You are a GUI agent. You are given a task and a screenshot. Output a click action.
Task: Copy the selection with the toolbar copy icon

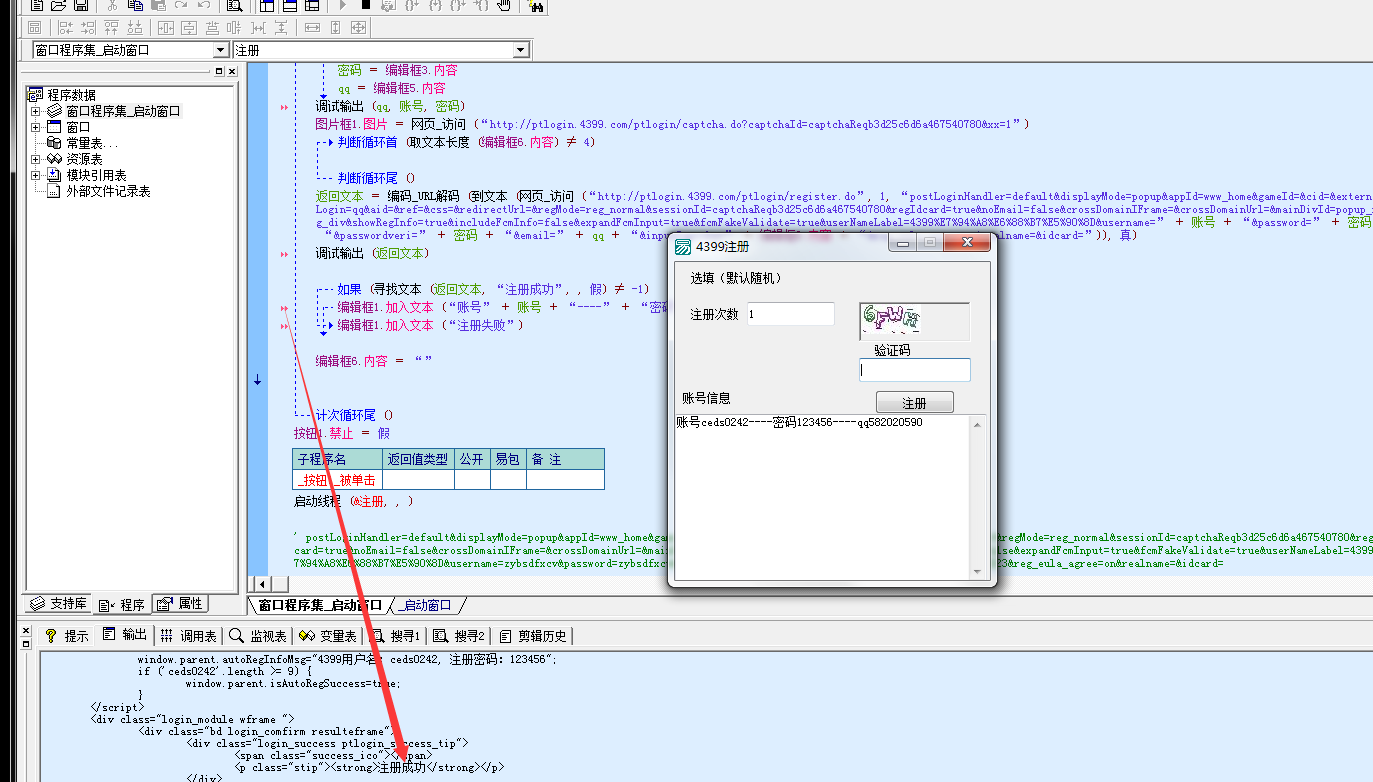(134, 5)
